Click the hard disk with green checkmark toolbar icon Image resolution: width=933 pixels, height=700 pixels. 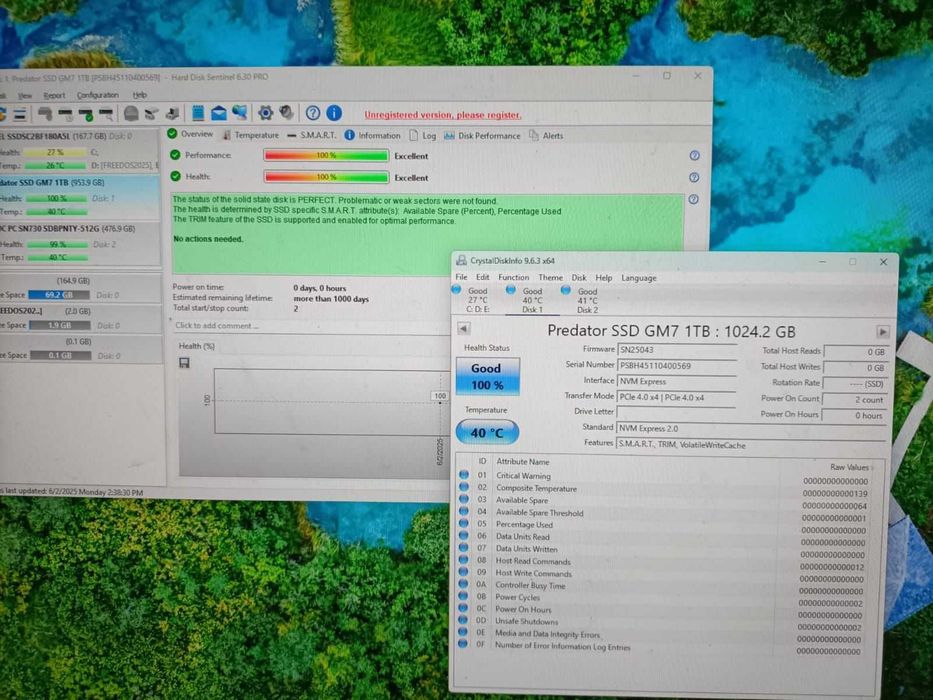pyautogui.click(x=86, y=114)
